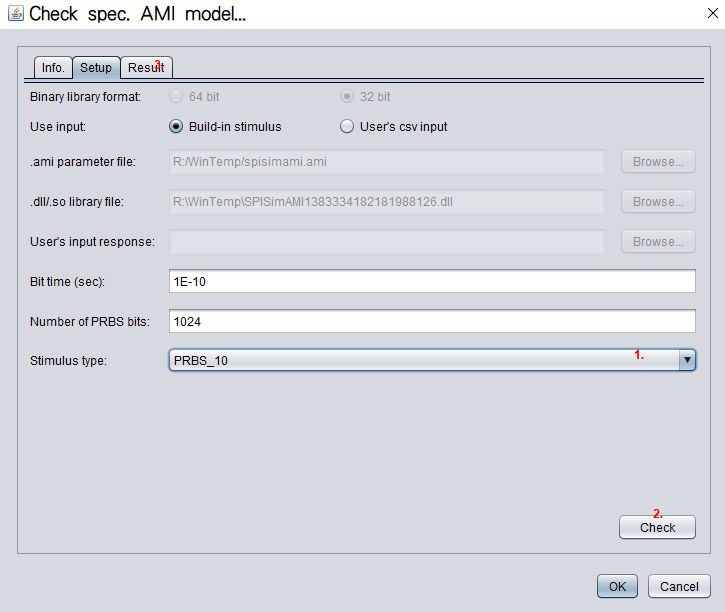Viewport: 725px width, 612px height.
Task: Click into the Bit time (sec) field
Action: tap(432, 282)
